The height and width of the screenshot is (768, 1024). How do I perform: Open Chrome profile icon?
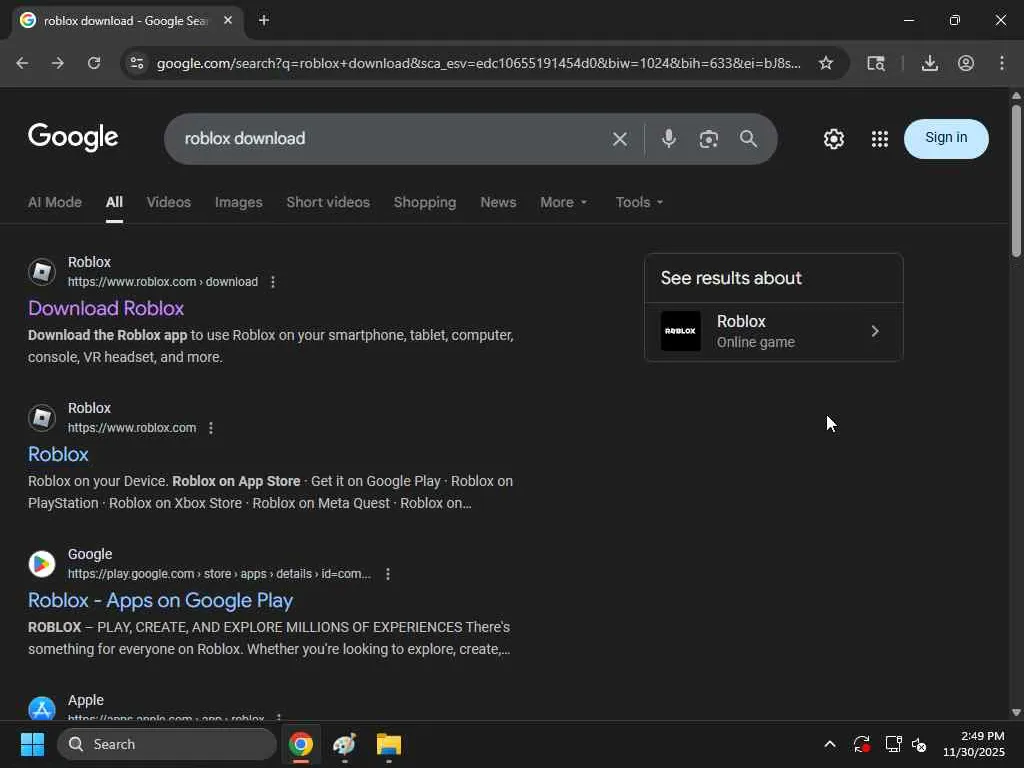tap(966, 63)
